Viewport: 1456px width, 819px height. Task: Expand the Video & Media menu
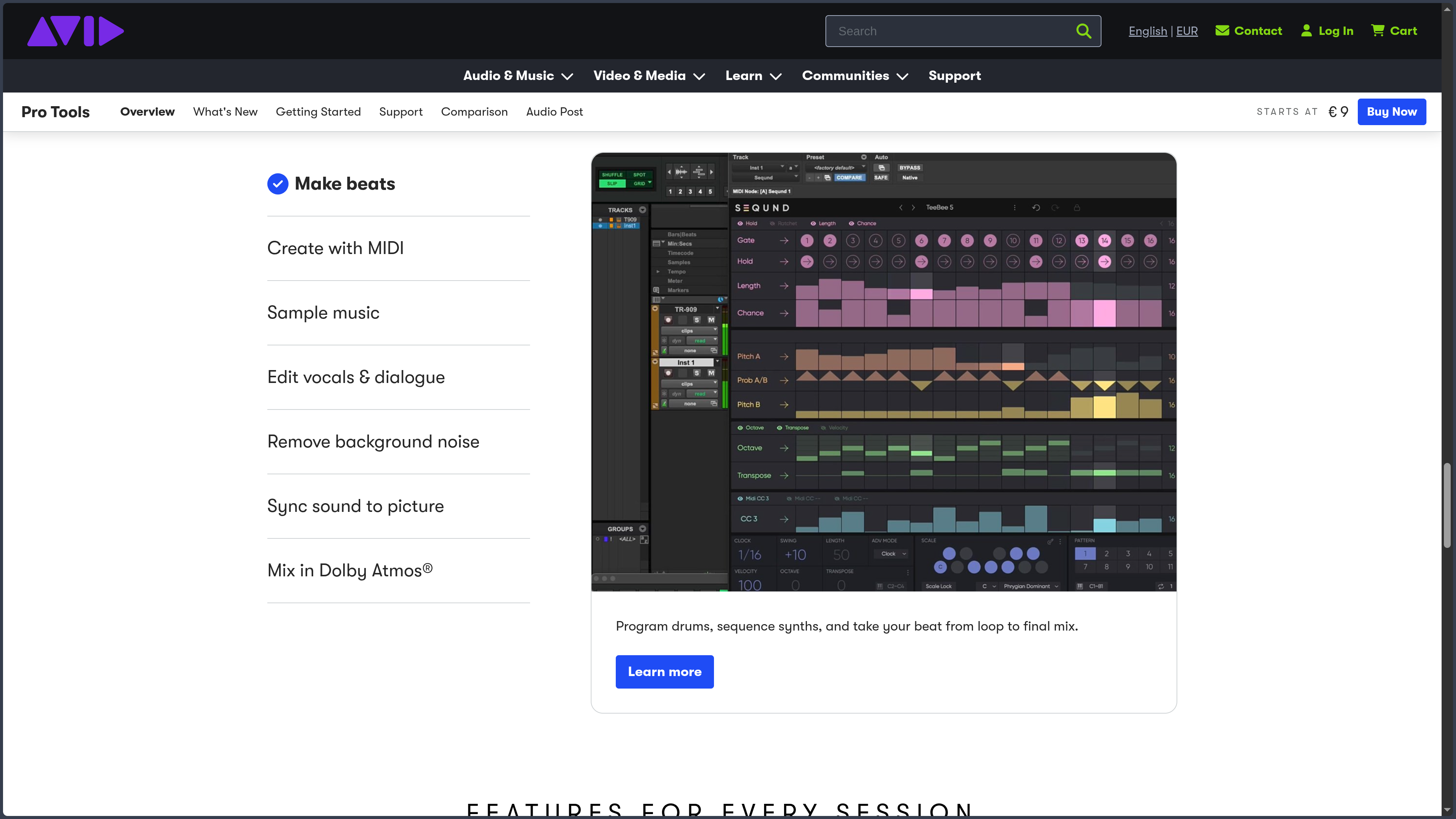click(649, 76)
